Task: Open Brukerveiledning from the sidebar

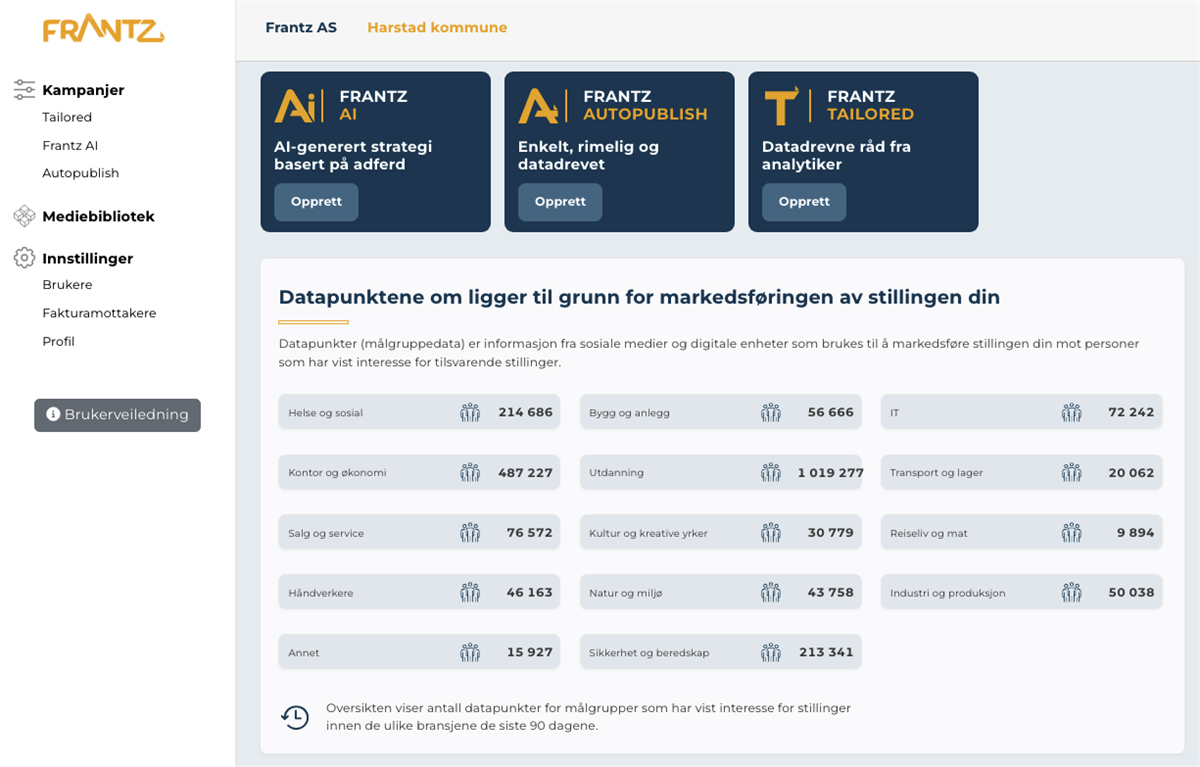Action: pos(117,415)
